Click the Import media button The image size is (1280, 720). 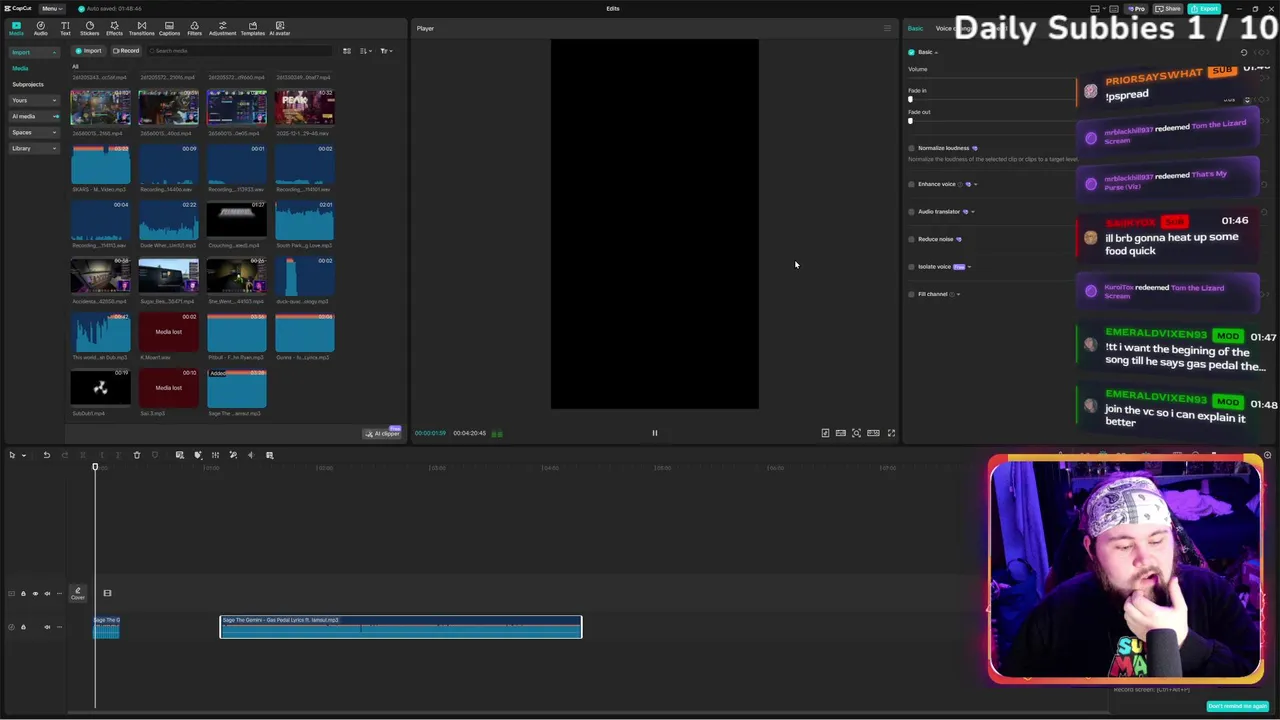[x=89, y=51]
